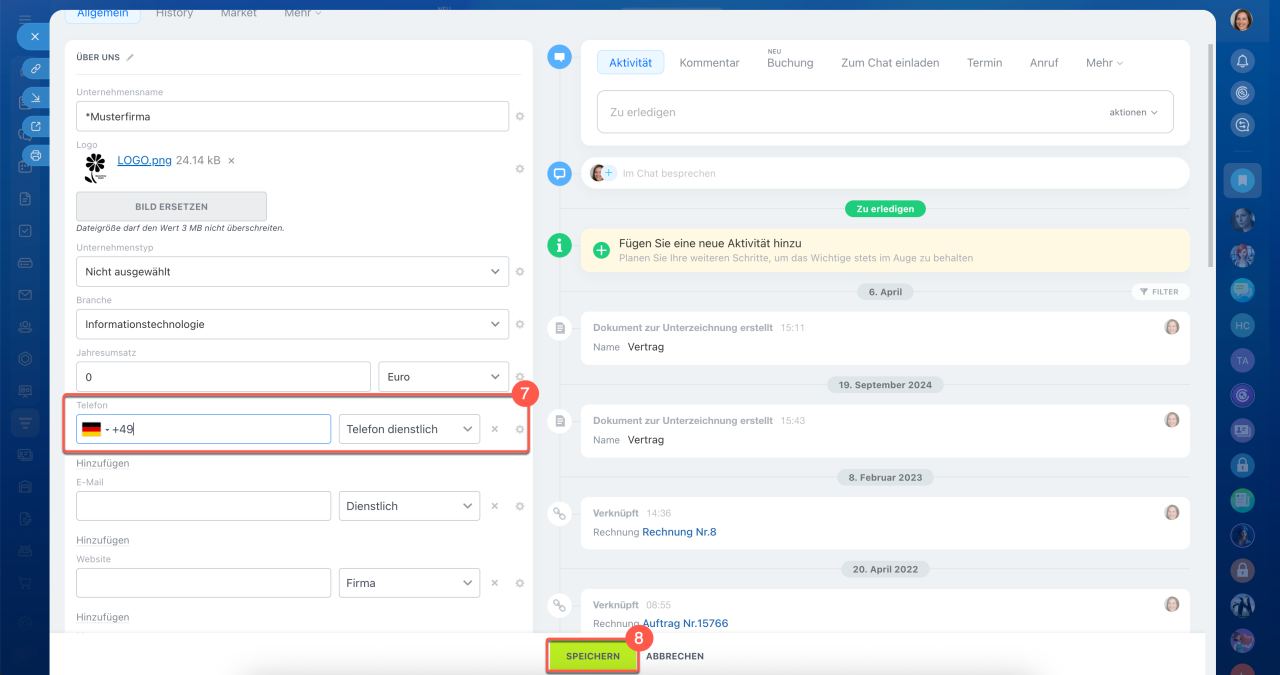Click the German flag country selector
The height and width of the screenshot is (675, 1280).
(91, 429)
